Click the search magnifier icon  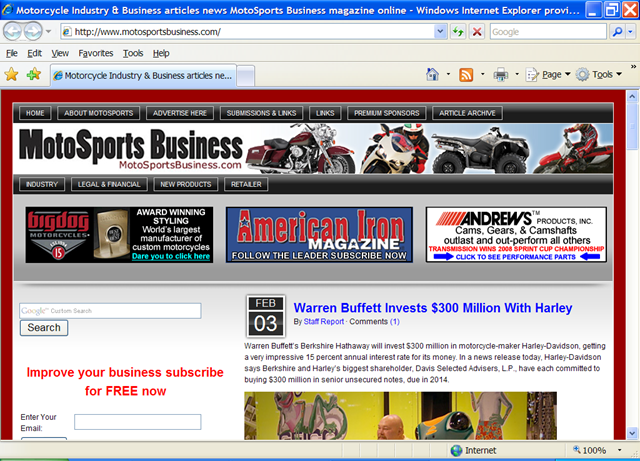coord(627,31)
